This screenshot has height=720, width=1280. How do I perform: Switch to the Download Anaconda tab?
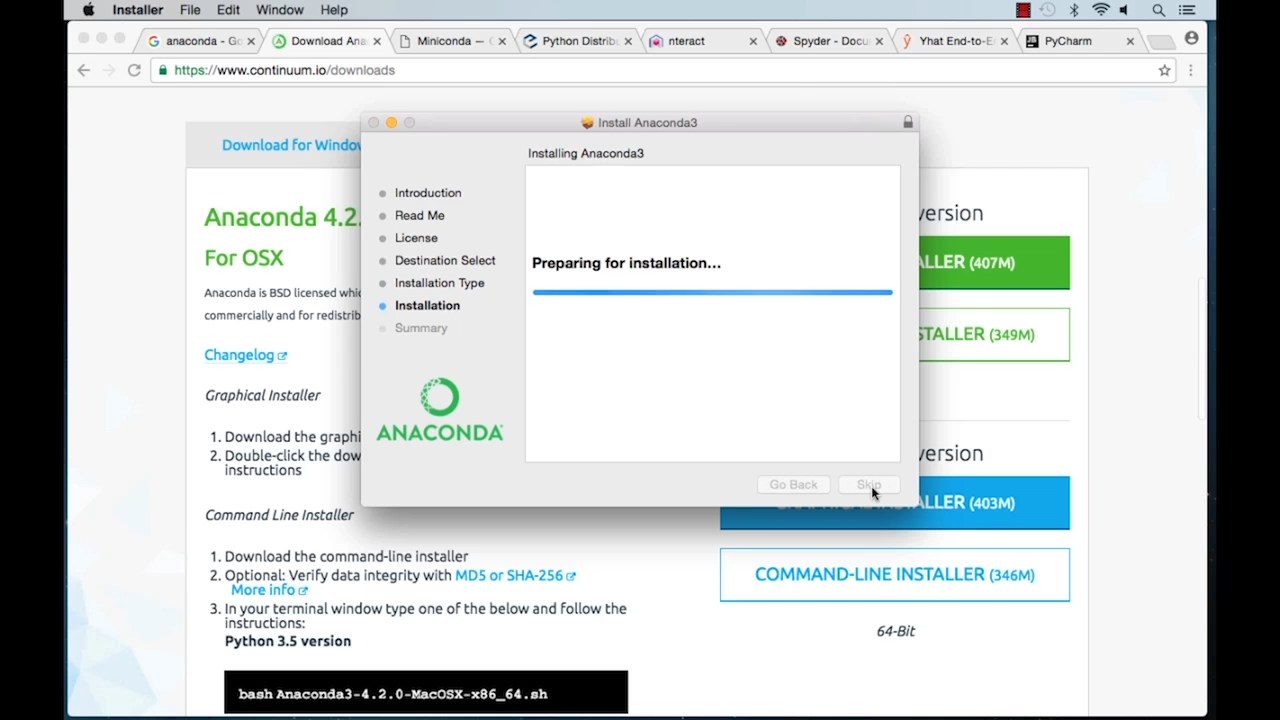tap(329, 41)
